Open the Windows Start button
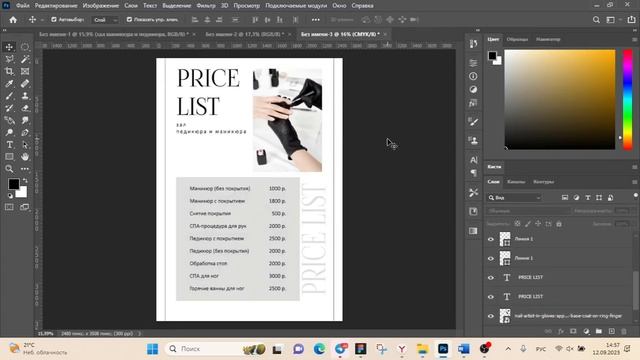The width and height of the screenshot is (640, 360). click(x=153, y=349)
